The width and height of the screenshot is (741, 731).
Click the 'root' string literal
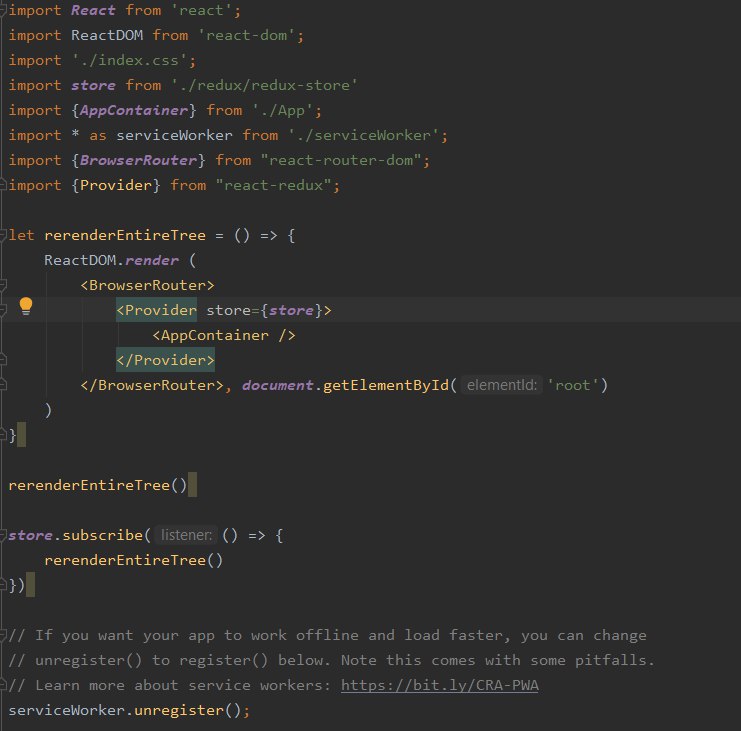(573, 385)
